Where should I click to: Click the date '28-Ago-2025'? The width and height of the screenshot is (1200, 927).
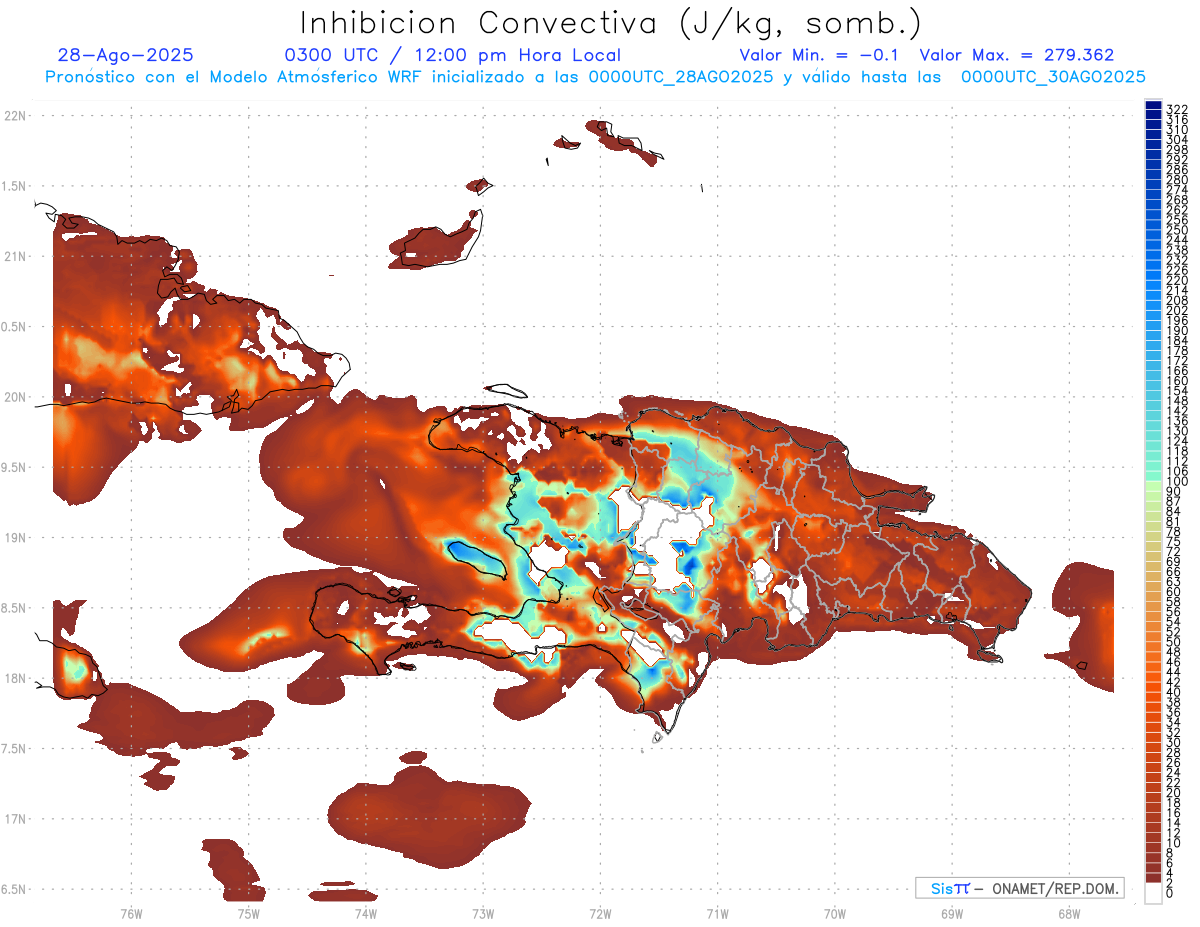click(x=126, y=55)
